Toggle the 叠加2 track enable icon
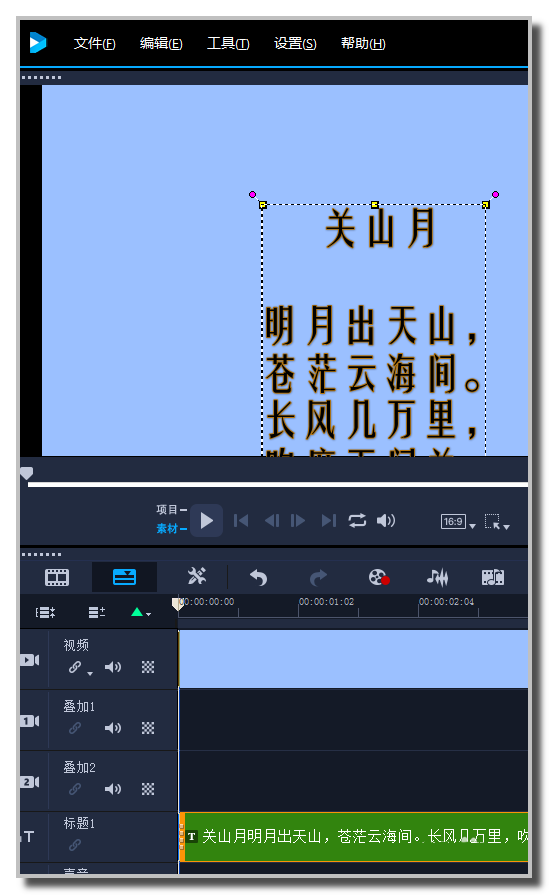Image resolution: width=549 pixels, height=895 pixels. [x=30, y=782]
